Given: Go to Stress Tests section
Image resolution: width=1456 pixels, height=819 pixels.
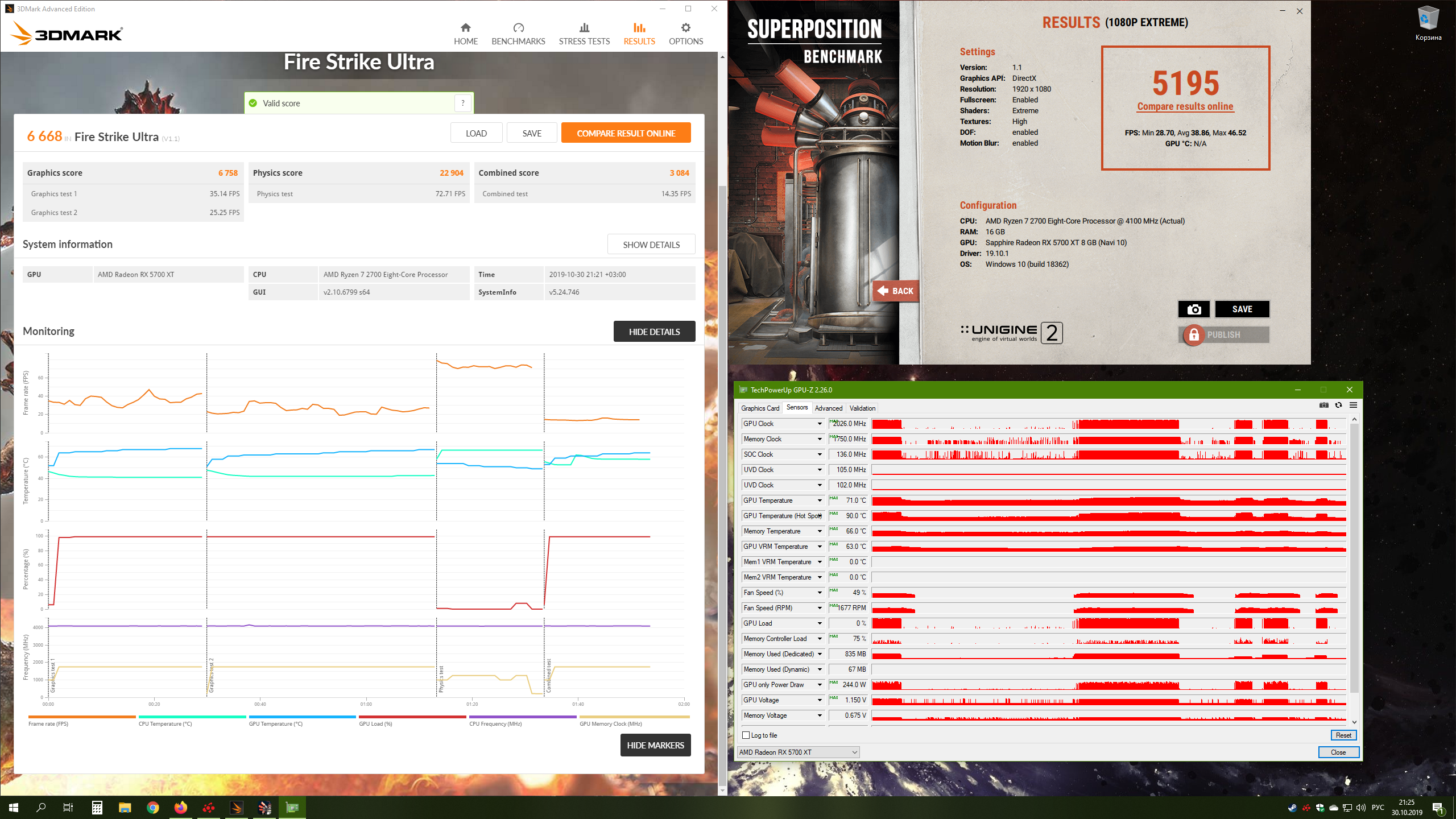Looking at the screenshot, I should coord(584,34).
